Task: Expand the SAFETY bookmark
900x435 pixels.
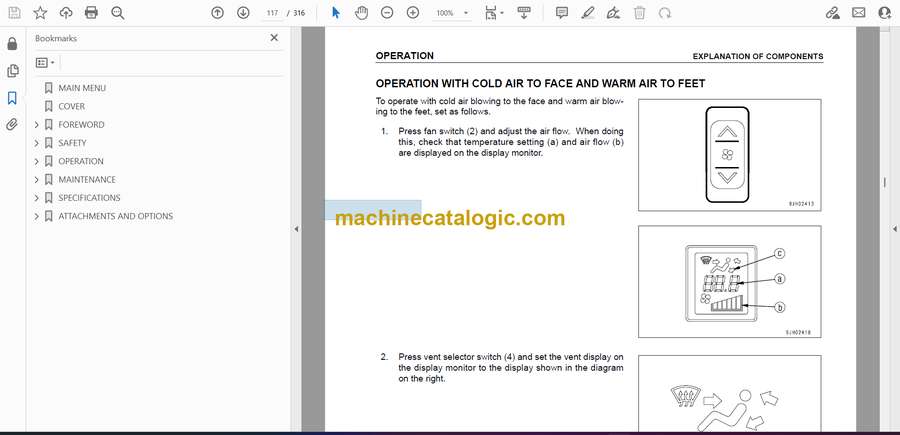Action: coord(37,143)
